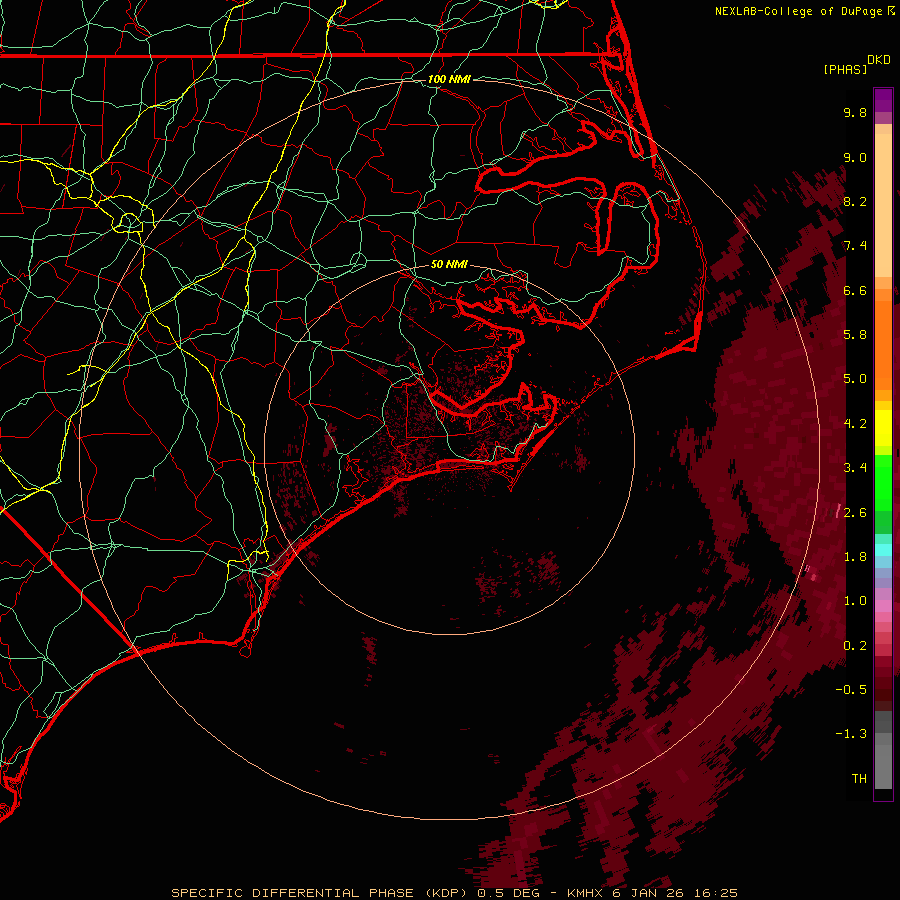Click the 3.4 value on color scale
Image resolution: width=900 pixels, height=900 pixels.
[x=855, y=468]
